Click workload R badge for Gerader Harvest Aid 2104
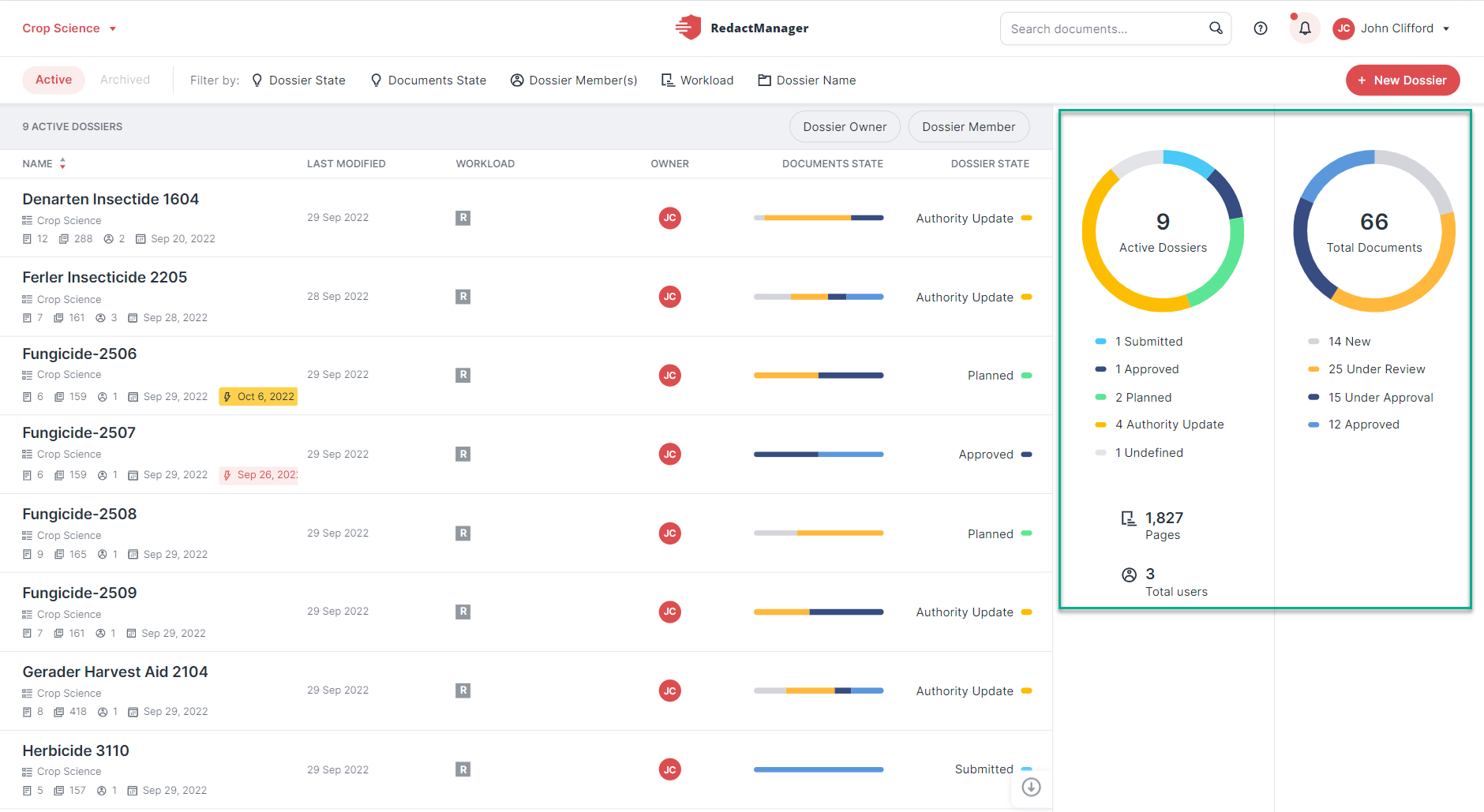The image size is (1484, 812). pyautogui.click(x=463, y=690)
